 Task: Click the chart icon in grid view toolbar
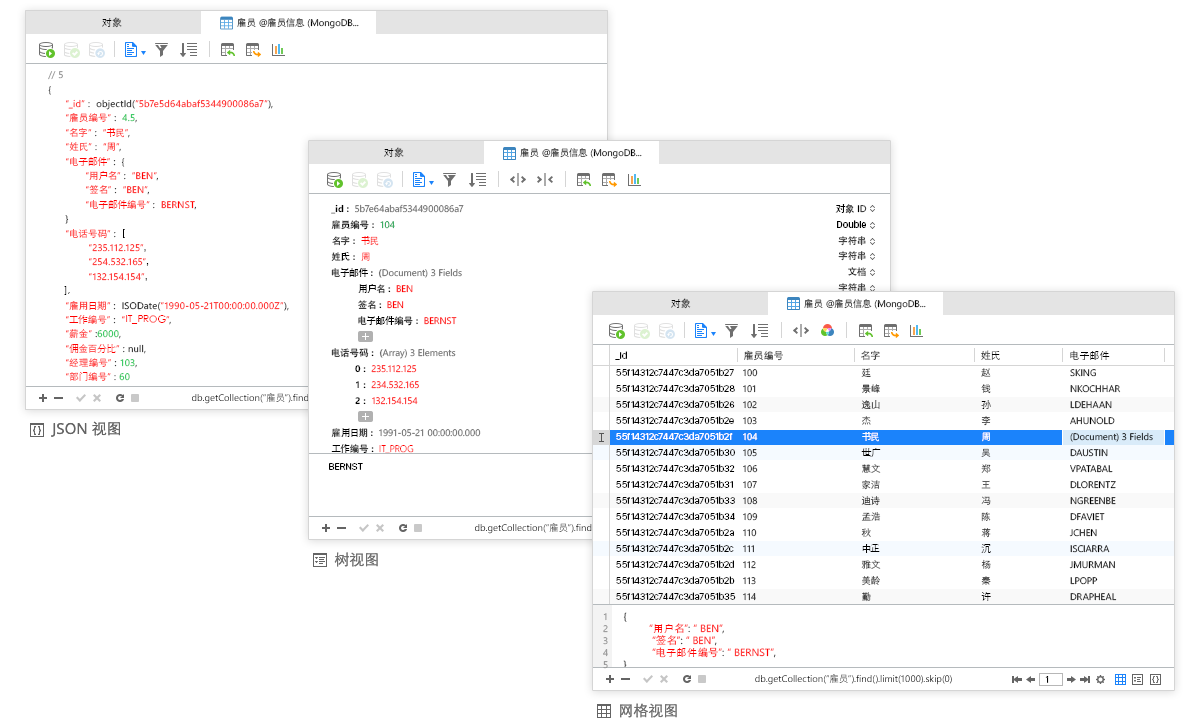click(916, 331)
